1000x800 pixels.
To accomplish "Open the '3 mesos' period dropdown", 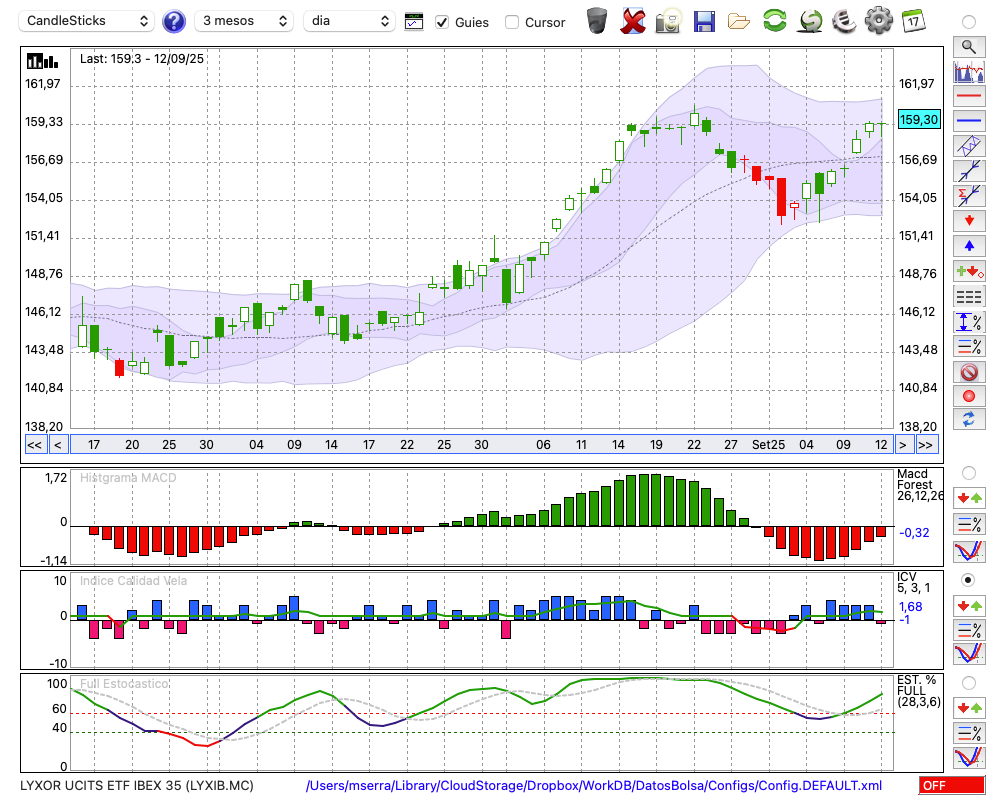I will pos(244,21).
